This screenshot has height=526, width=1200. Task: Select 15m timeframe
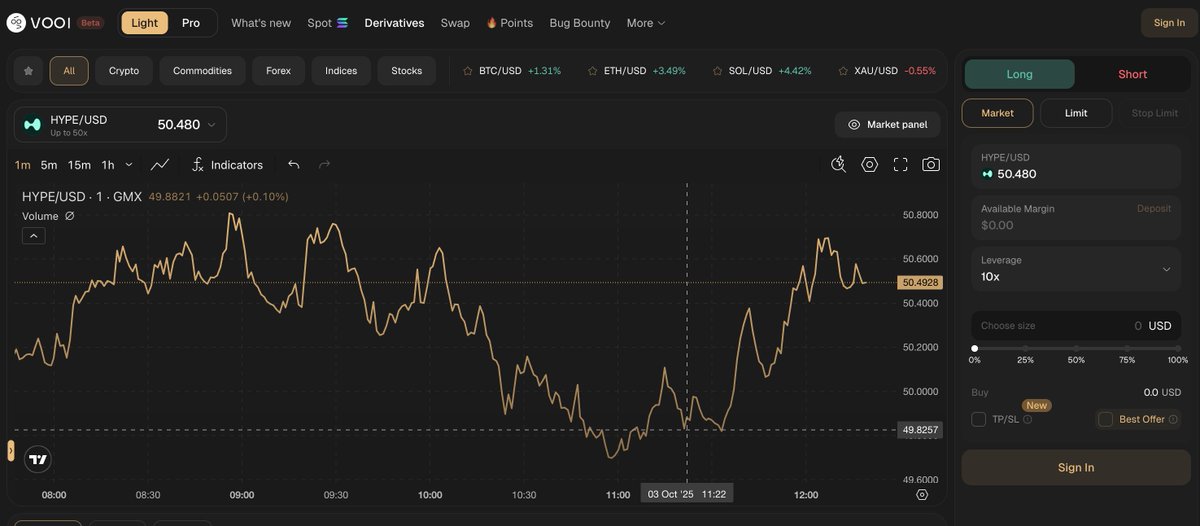click(79, 165)
